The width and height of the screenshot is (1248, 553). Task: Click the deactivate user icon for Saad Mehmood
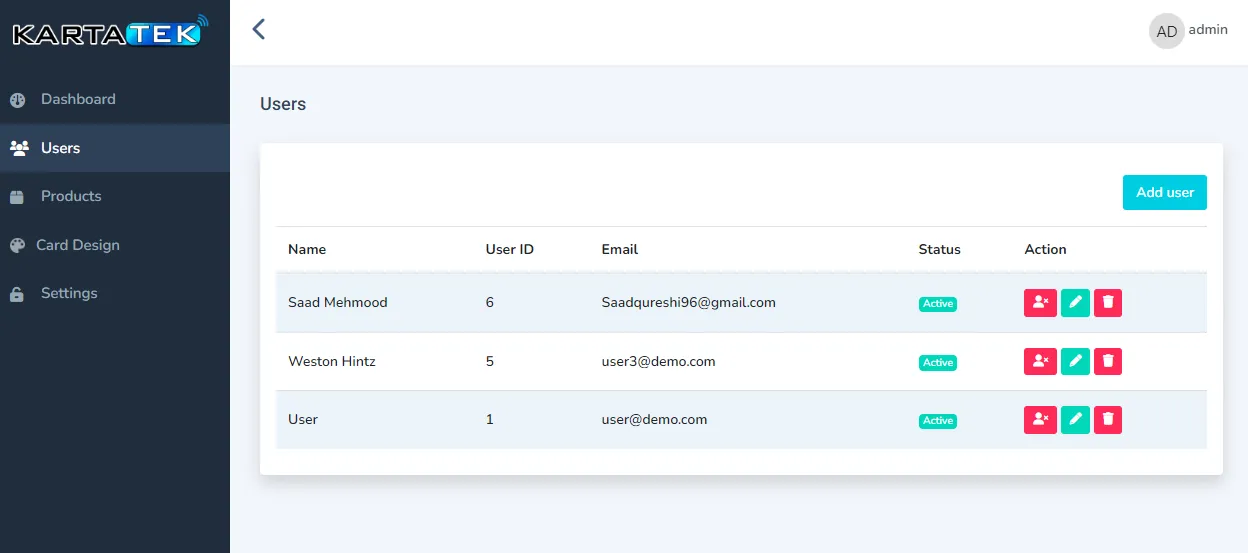point(1040,303)
